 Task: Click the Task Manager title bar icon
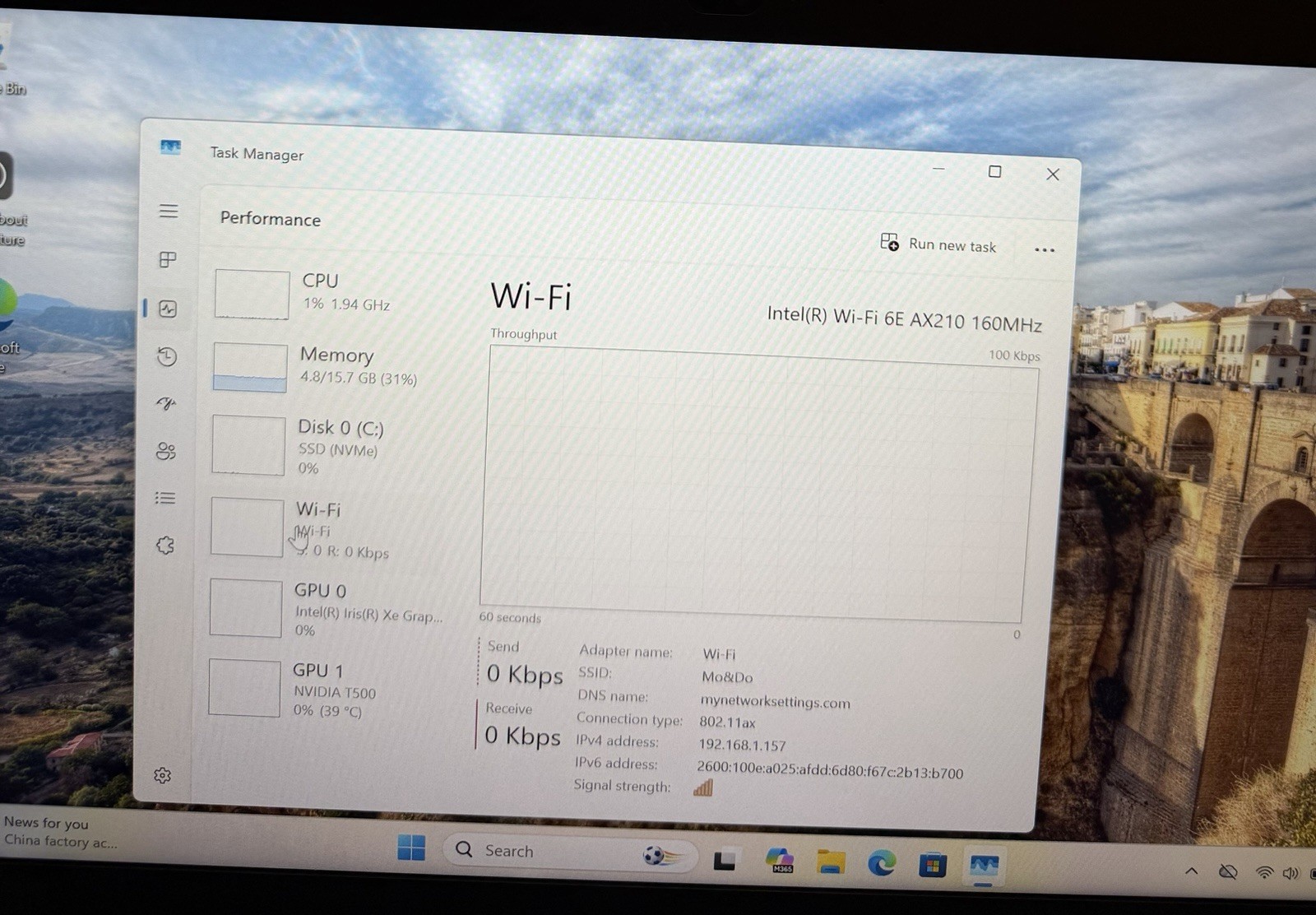click(170, 147)
